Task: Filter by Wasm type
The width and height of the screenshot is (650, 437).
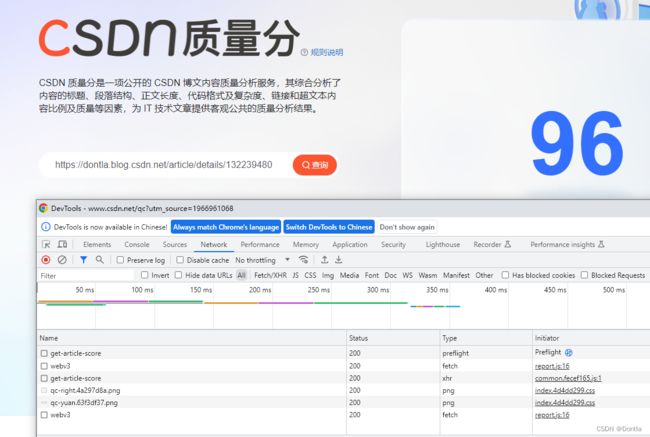Action: coord(428,275)
